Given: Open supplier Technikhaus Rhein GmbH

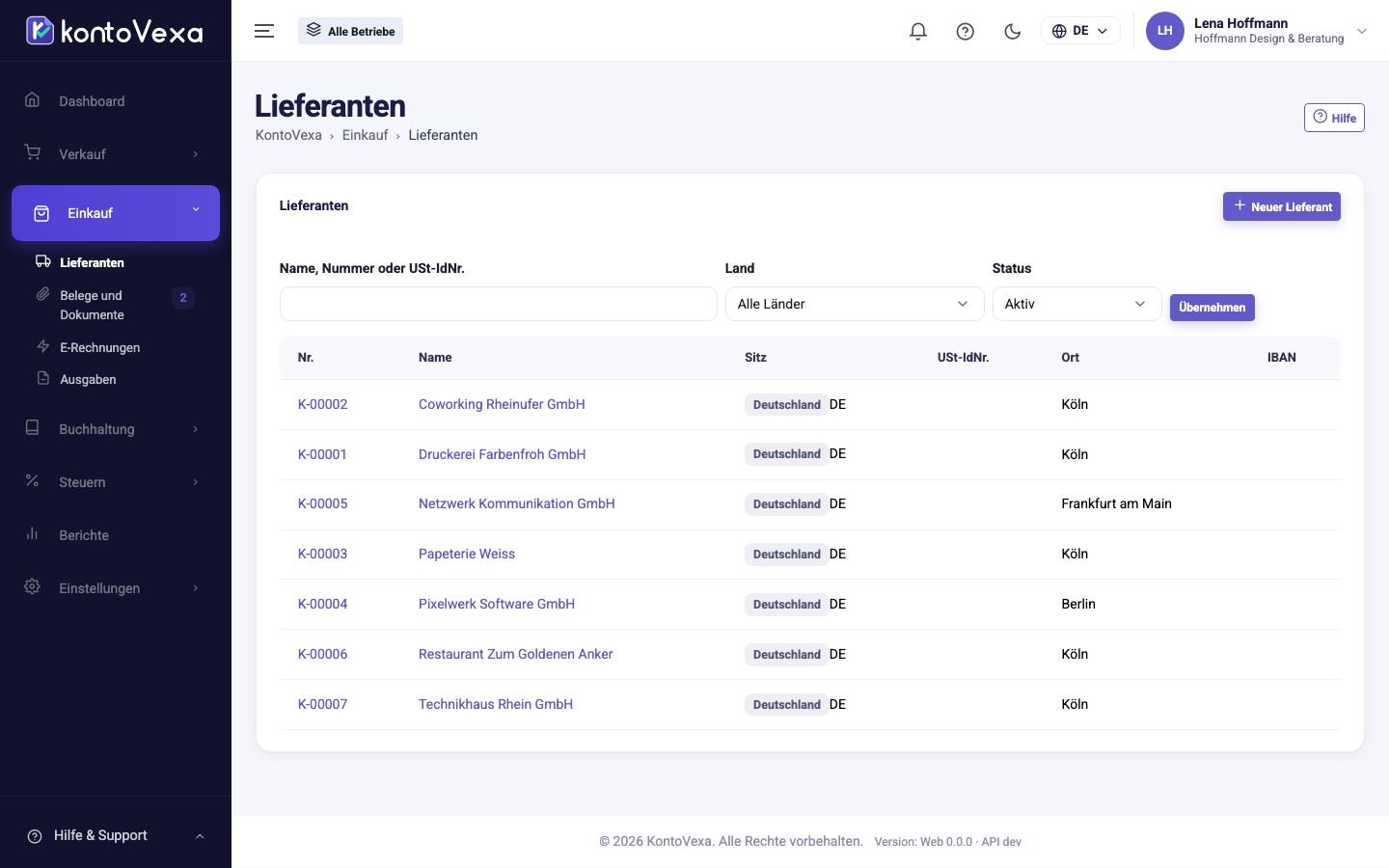Looking at the screenshot, I should pyautogui.click(x=496, y=704).
